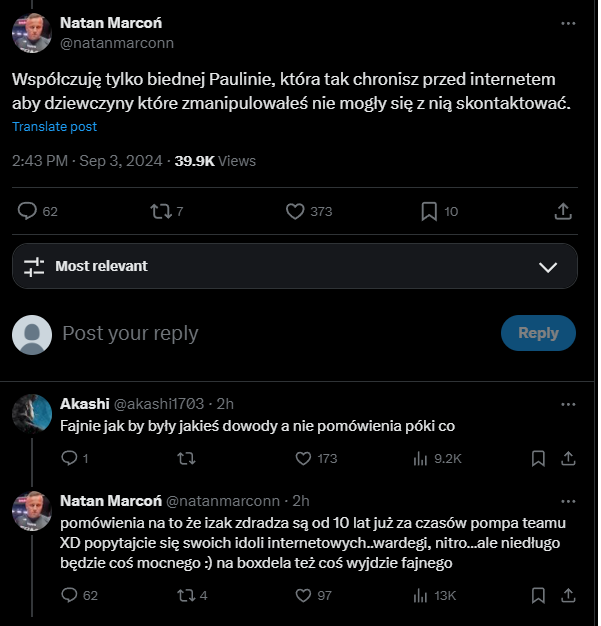Open more options on Natan Marcoń's reply
Viewport: 601px width, 626px height.
click(568, 500)
